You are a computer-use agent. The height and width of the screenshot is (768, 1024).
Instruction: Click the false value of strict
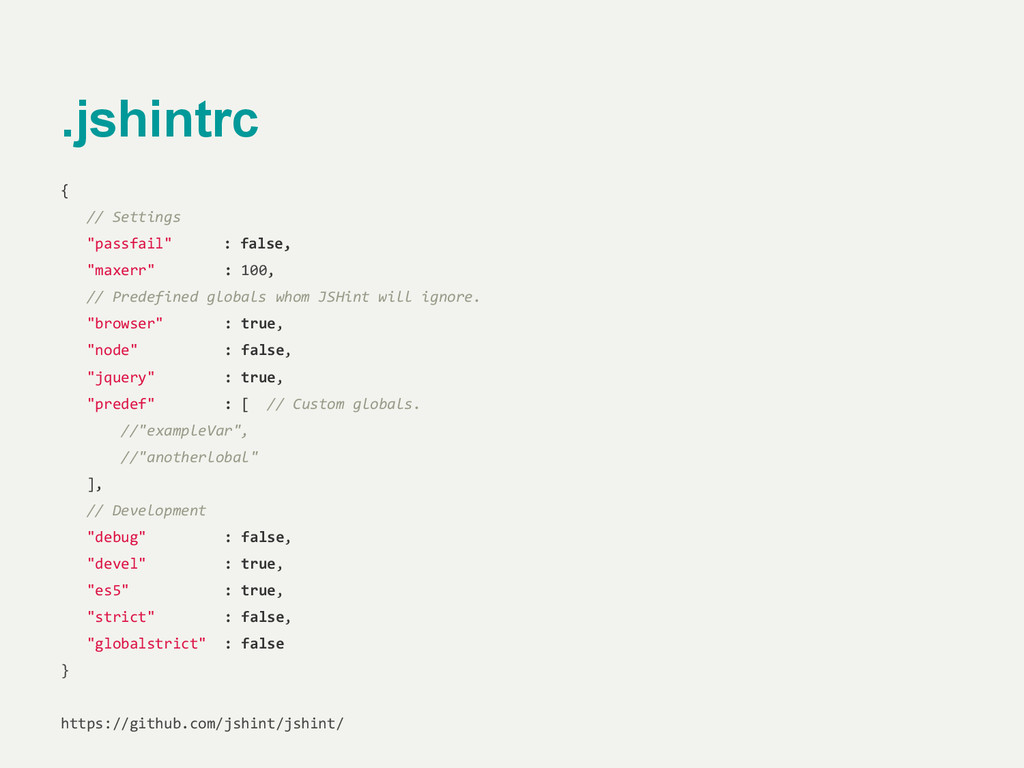[263, 617]
